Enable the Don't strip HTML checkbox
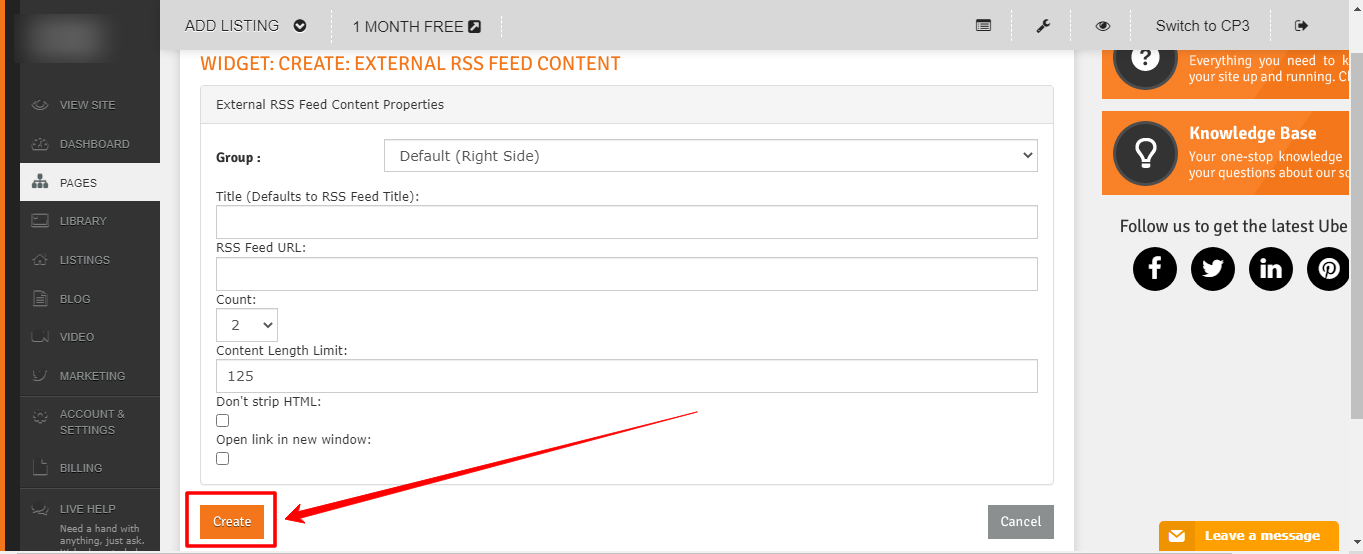This screenshot has height=554, width=1363. 223,421
